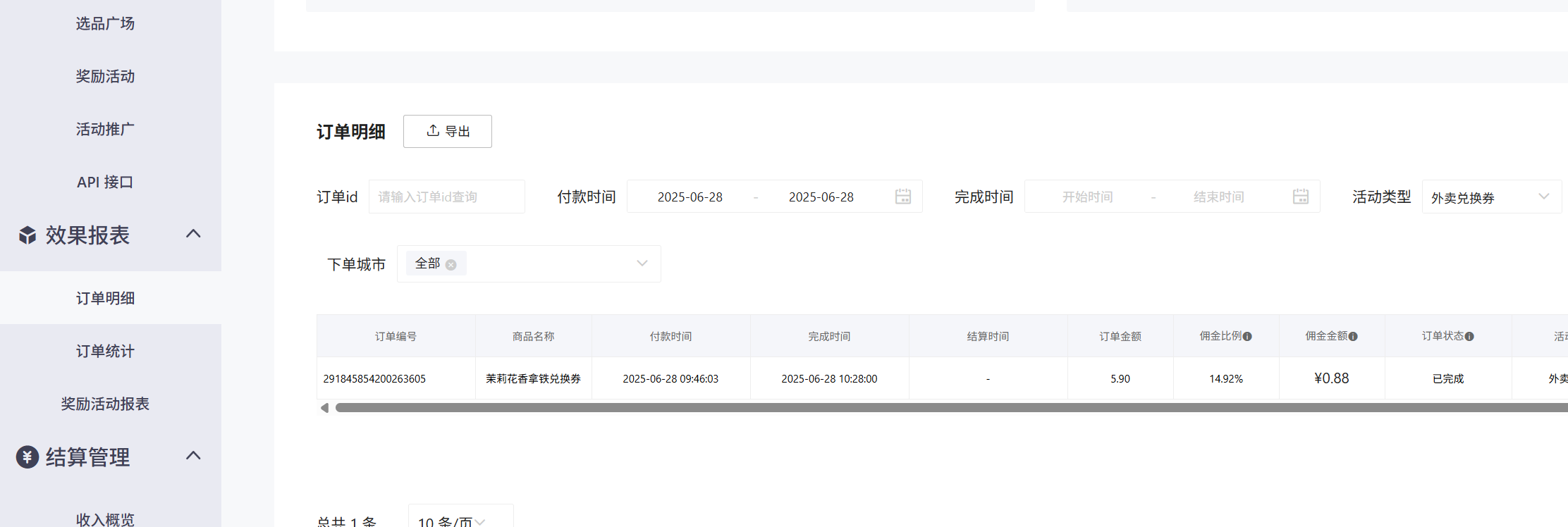
Task: Go to 选品广场 in sidebar
Action: [105, 24]
